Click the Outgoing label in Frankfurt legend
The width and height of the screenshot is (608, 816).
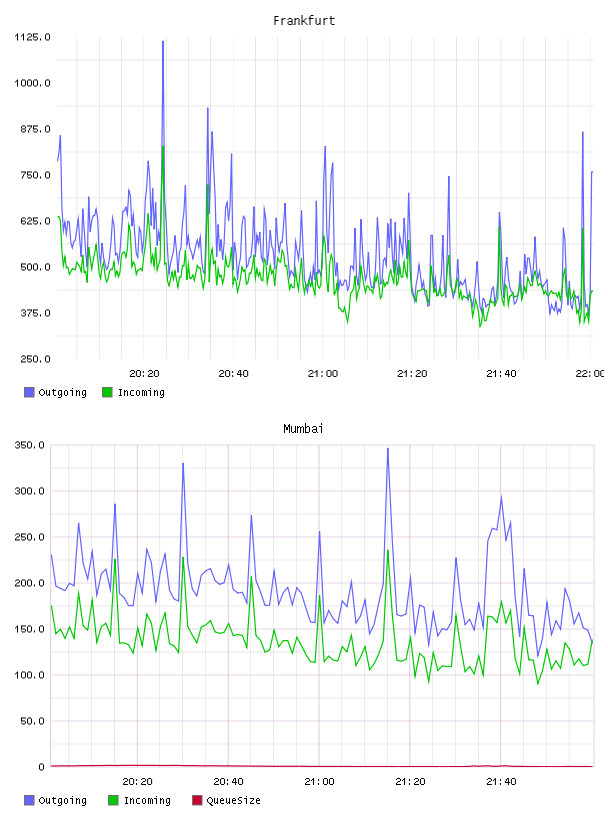click(62, 392)
